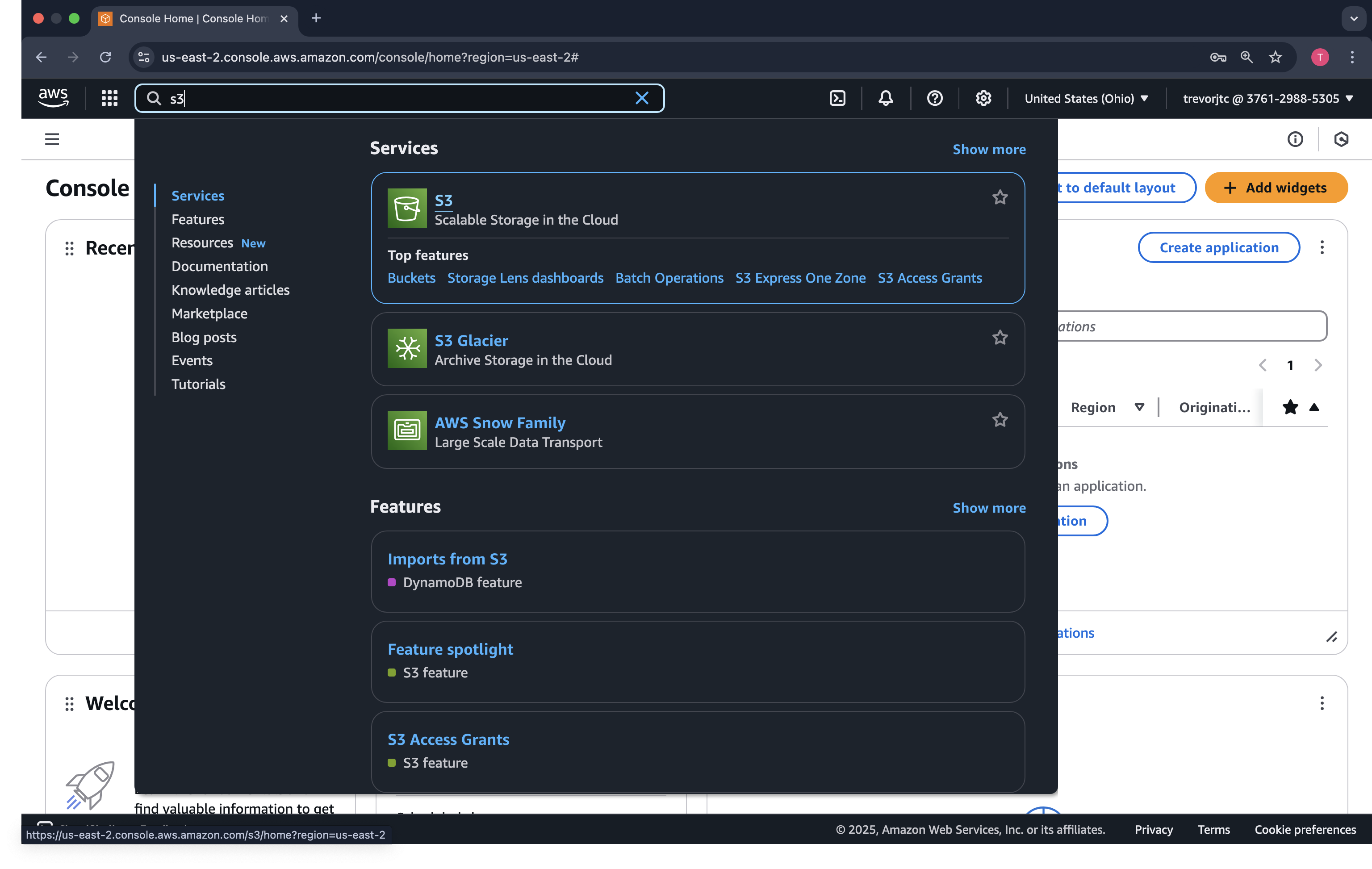Open the settings gear
1372x869 pixels.
(983, 98)
